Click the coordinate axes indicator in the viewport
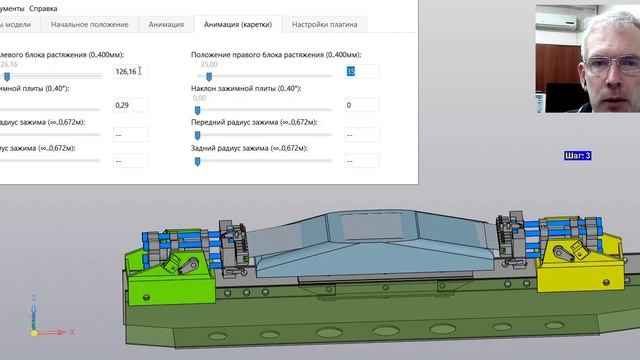The width and height of the screenshot is (640, 360). click(51, 316)
